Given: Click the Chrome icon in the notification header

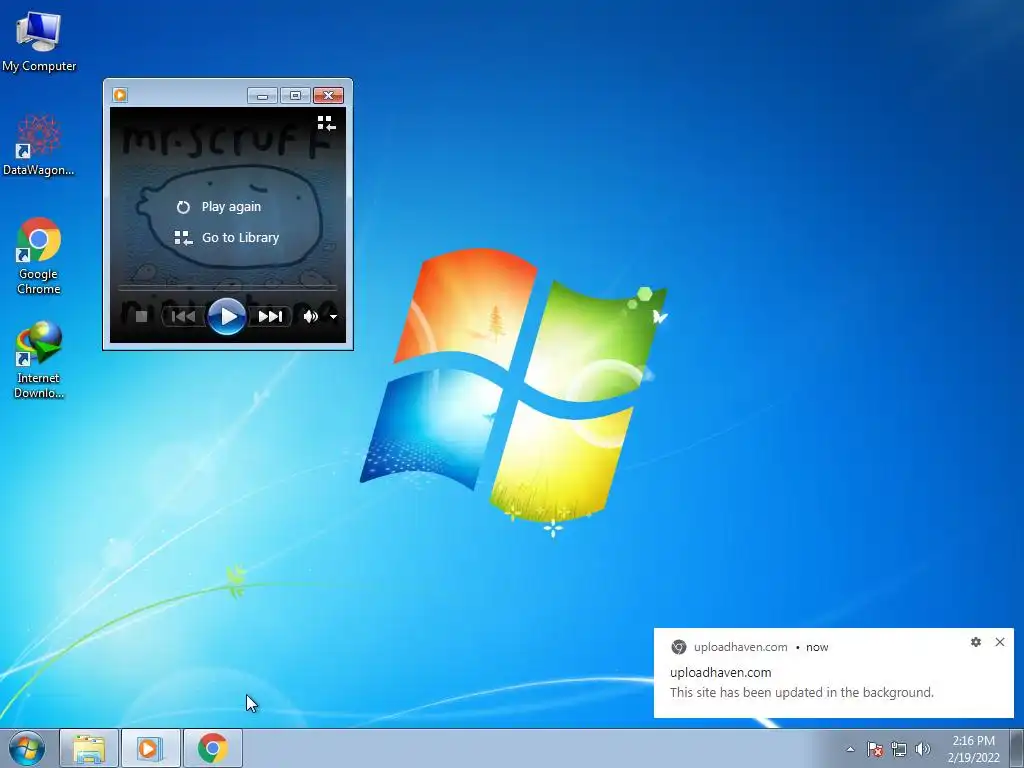Looking at the screenshot, I should point(679,647).
